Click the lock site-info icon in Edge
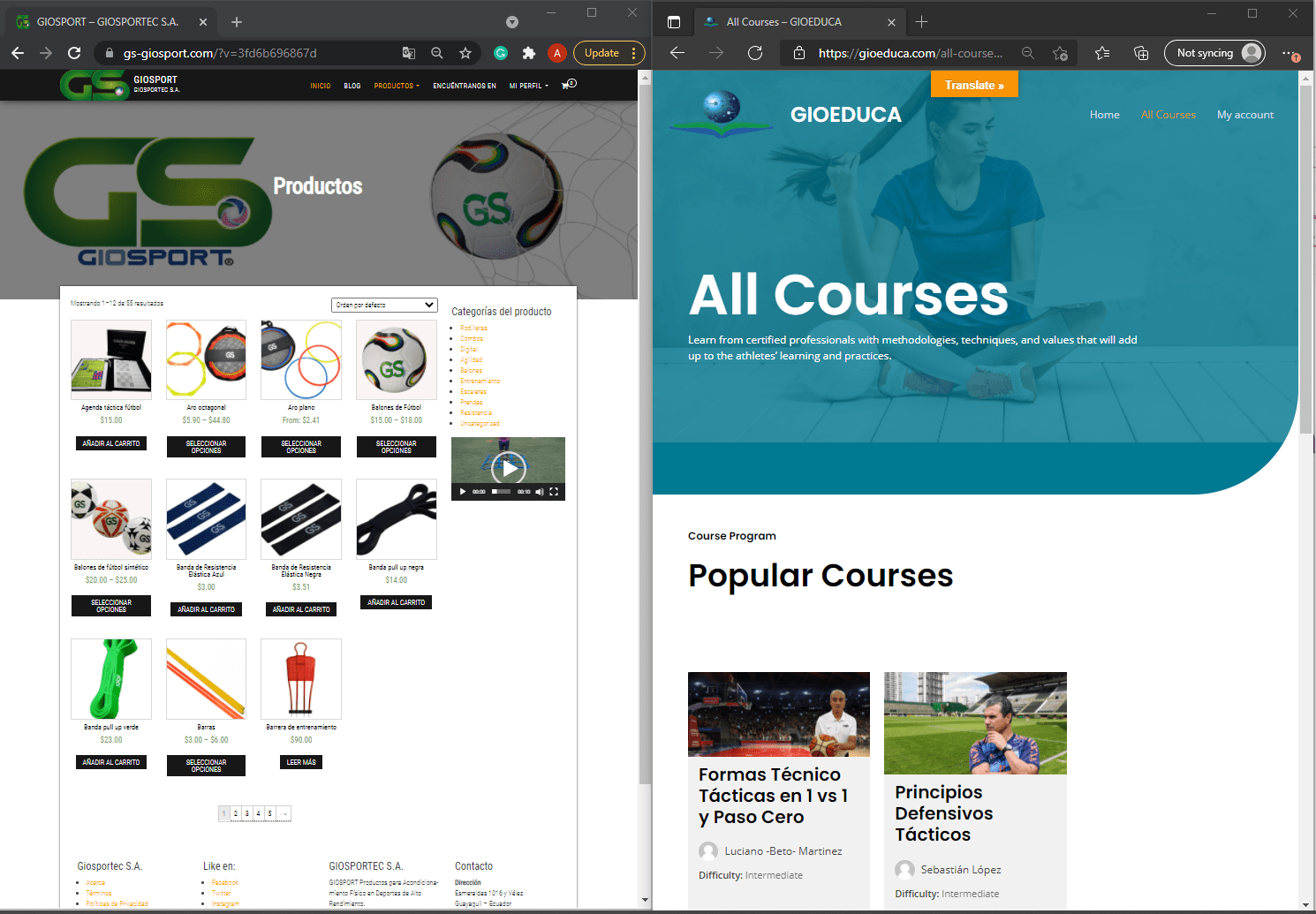1316x914 pixels. click(x=799, y=53)
